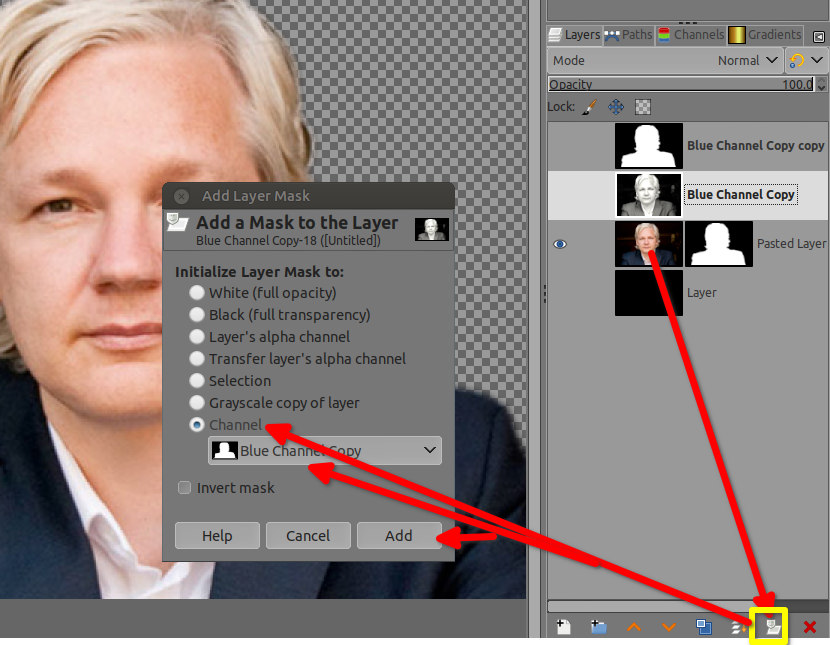Screen dimensions: 830x645
Task: Lock pixels with the paintbrush icon
Action: tap(589, 107)
